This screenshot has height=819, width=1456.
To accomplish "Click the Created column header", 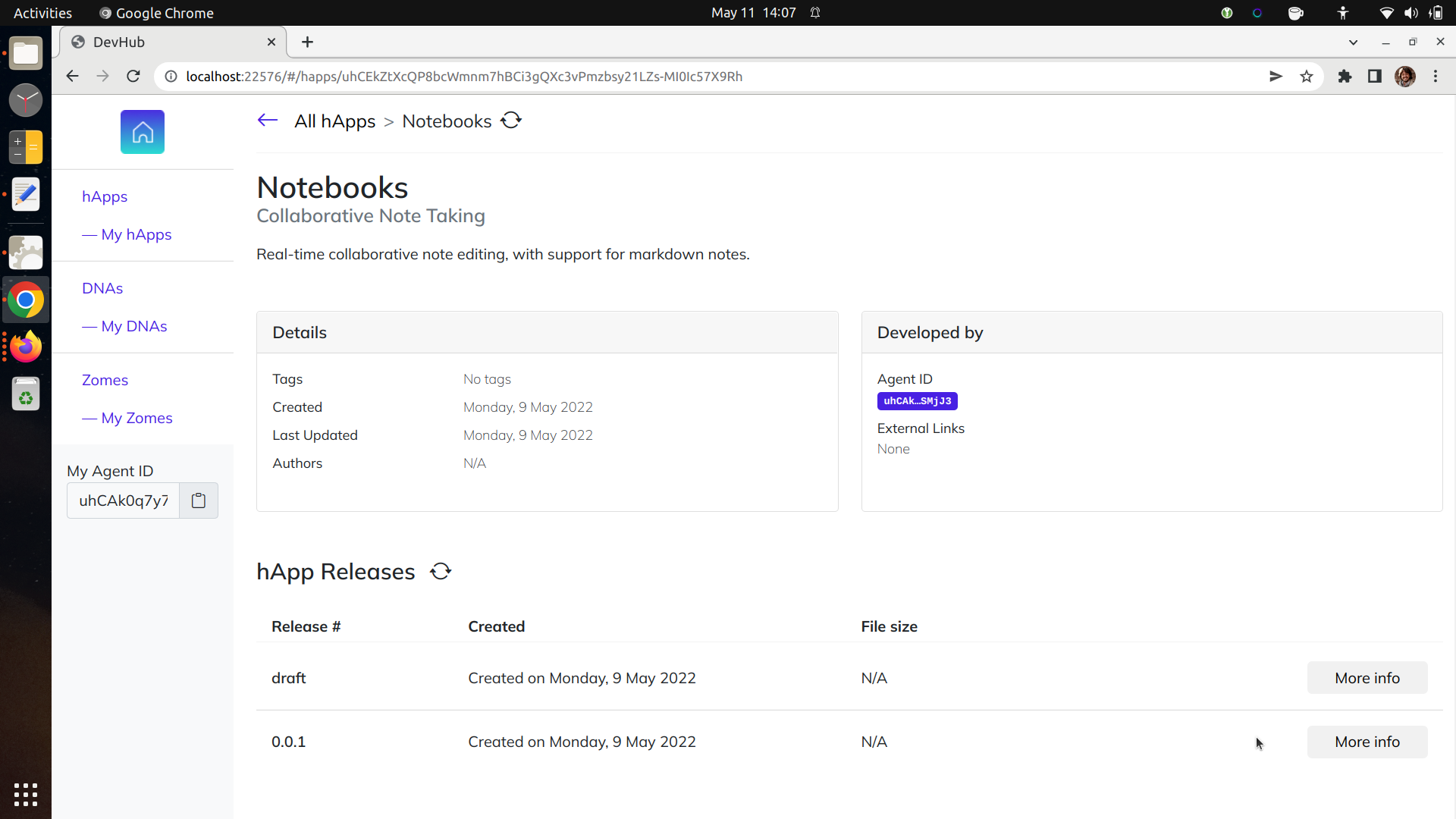I will tap(497, 626).
